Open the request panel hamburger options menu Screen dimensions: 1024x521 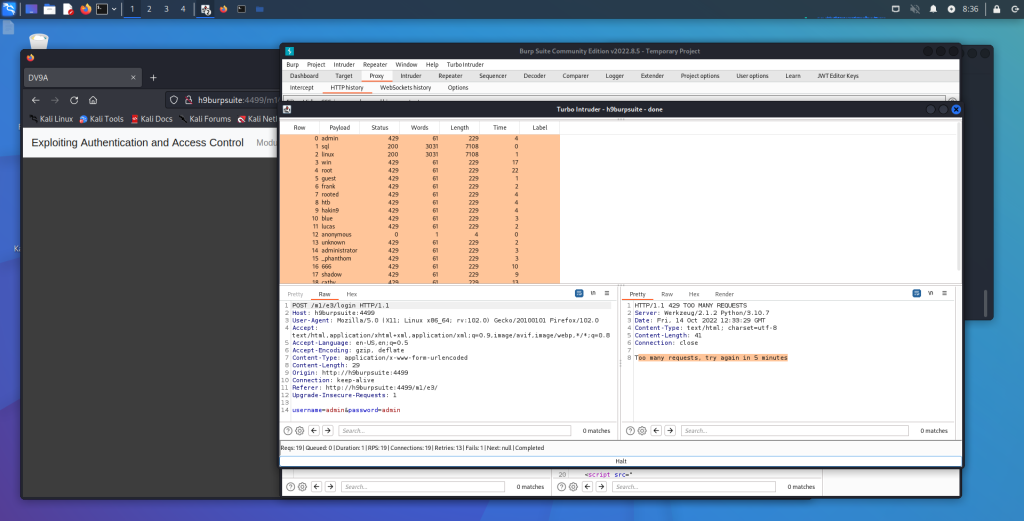[x=607, y=294]
